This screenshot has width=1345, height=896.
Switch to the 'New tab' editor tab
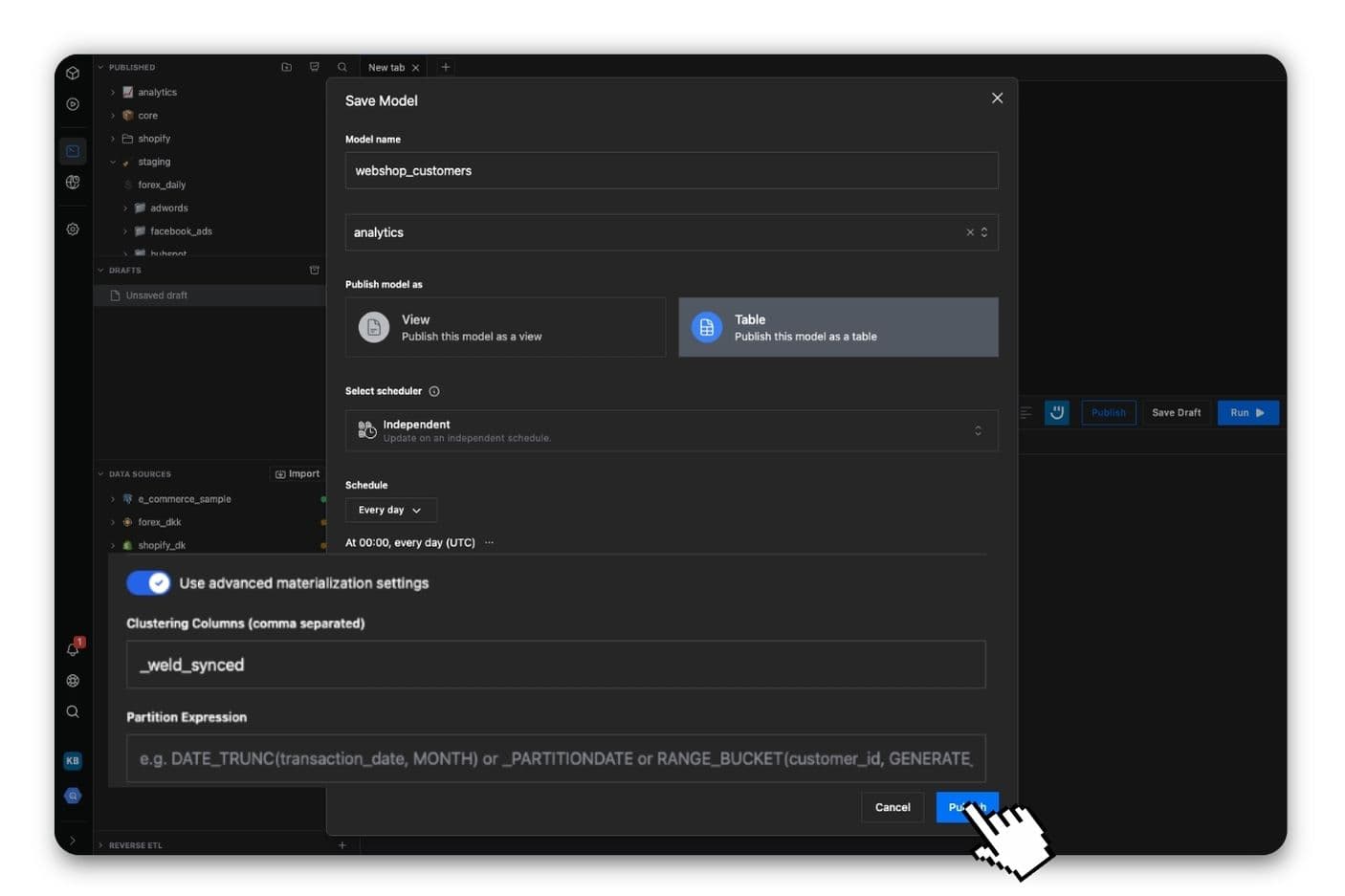pyautogui.click(x=386, y=67)
